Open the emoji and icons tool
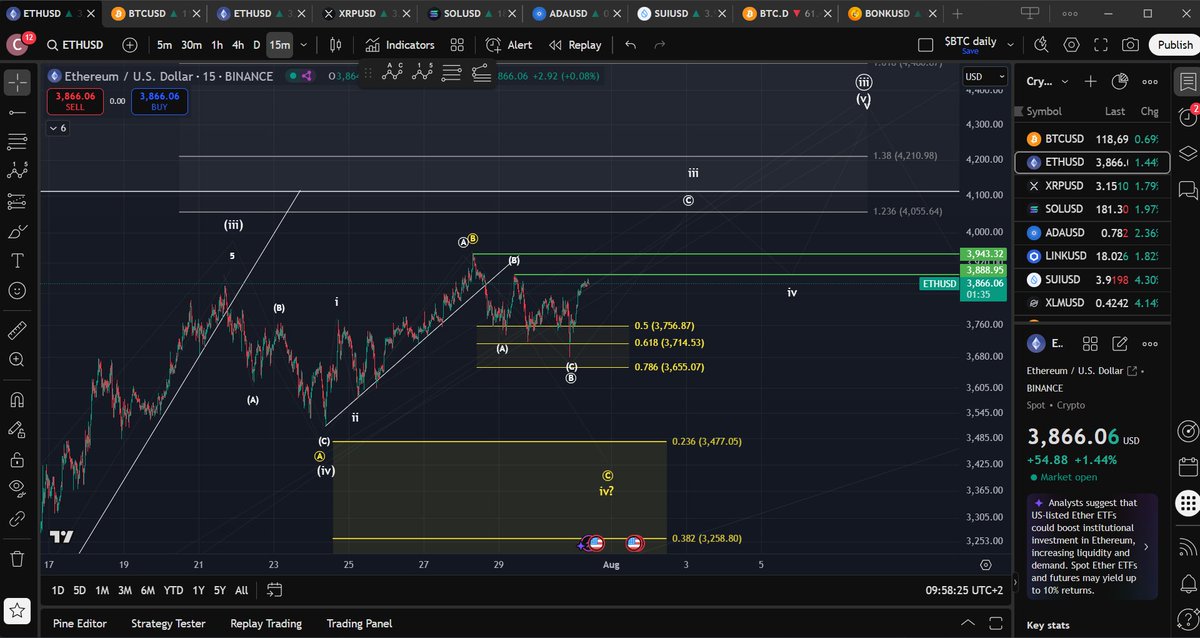1200x638 pixels. click(x=17, y=290)
